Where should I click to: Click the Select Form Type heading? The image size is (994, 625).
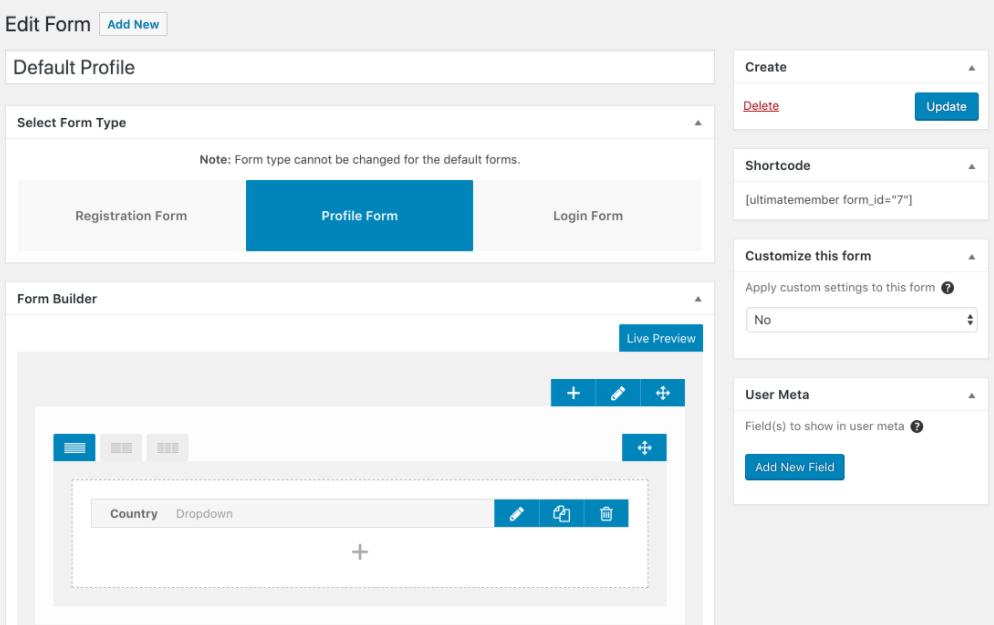pos(72,122)
